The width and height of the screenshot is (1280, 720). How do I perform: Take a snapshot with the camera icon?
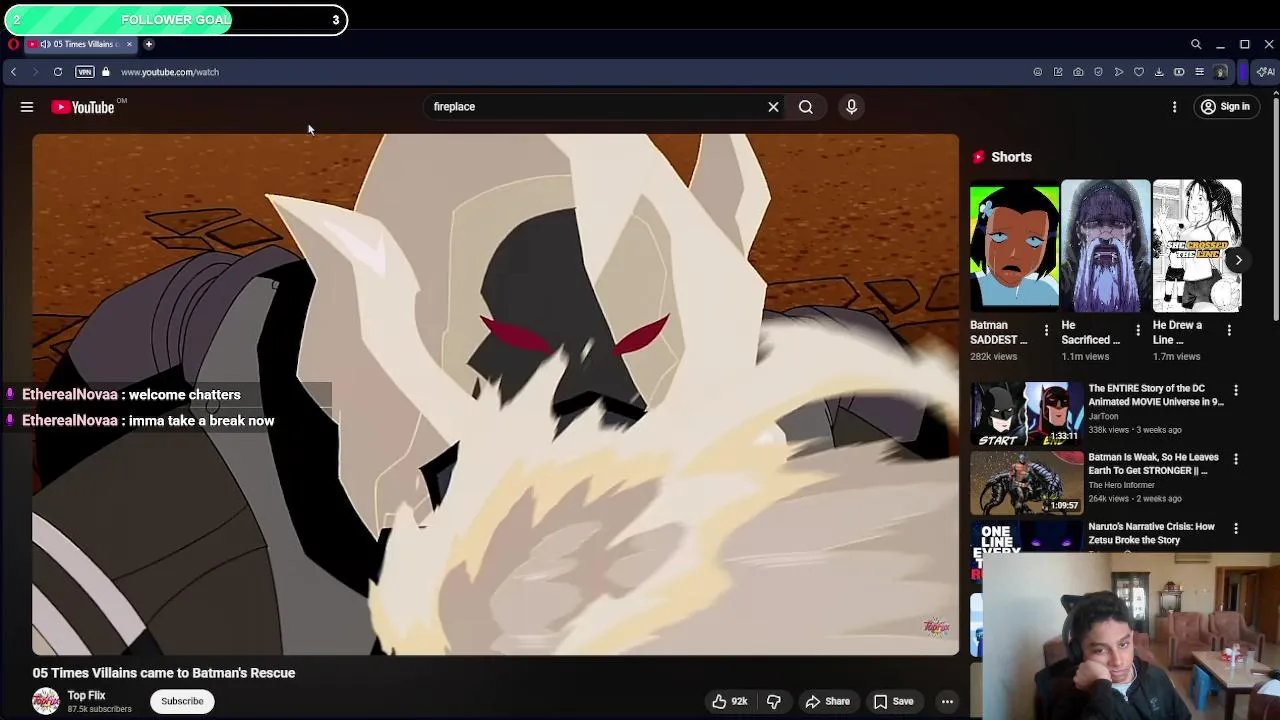1078,72
